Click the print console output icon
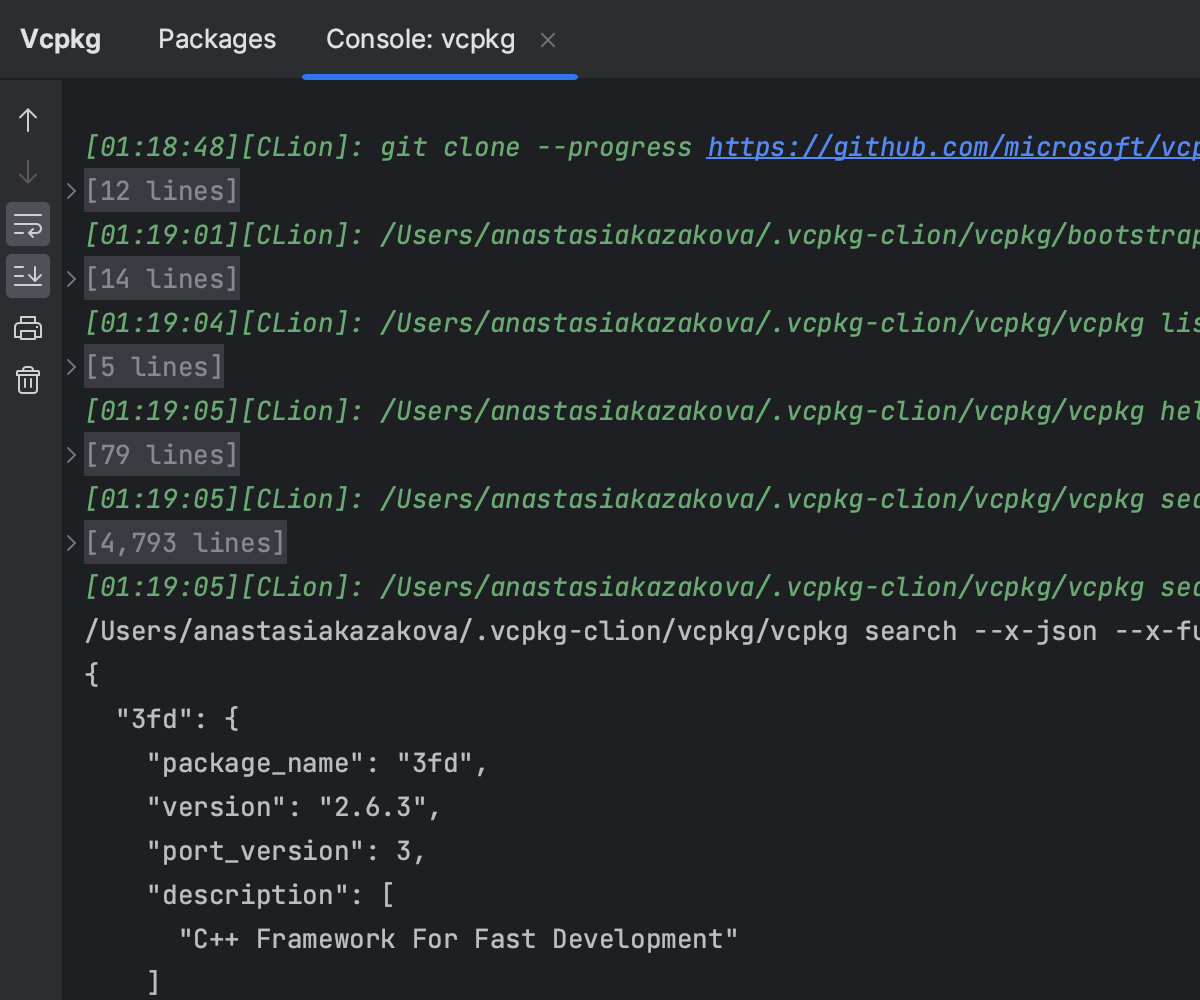This screenshot has width=1200, height=1000. coord(28,328)
